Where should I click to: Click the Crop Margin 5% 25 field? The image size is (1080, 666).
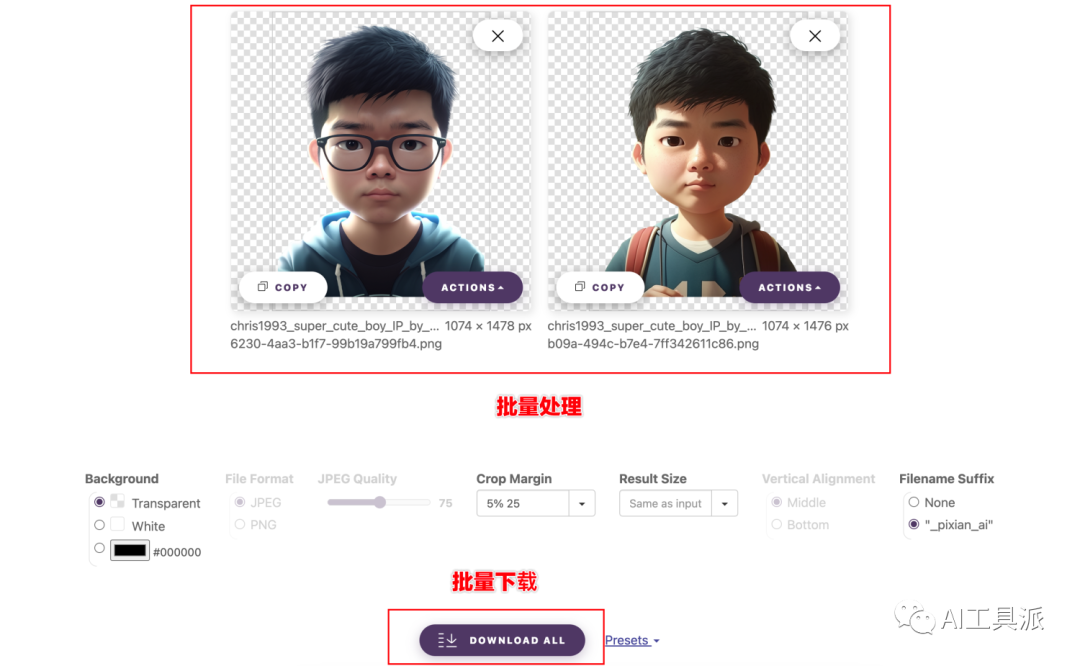[x=523, y=503]
